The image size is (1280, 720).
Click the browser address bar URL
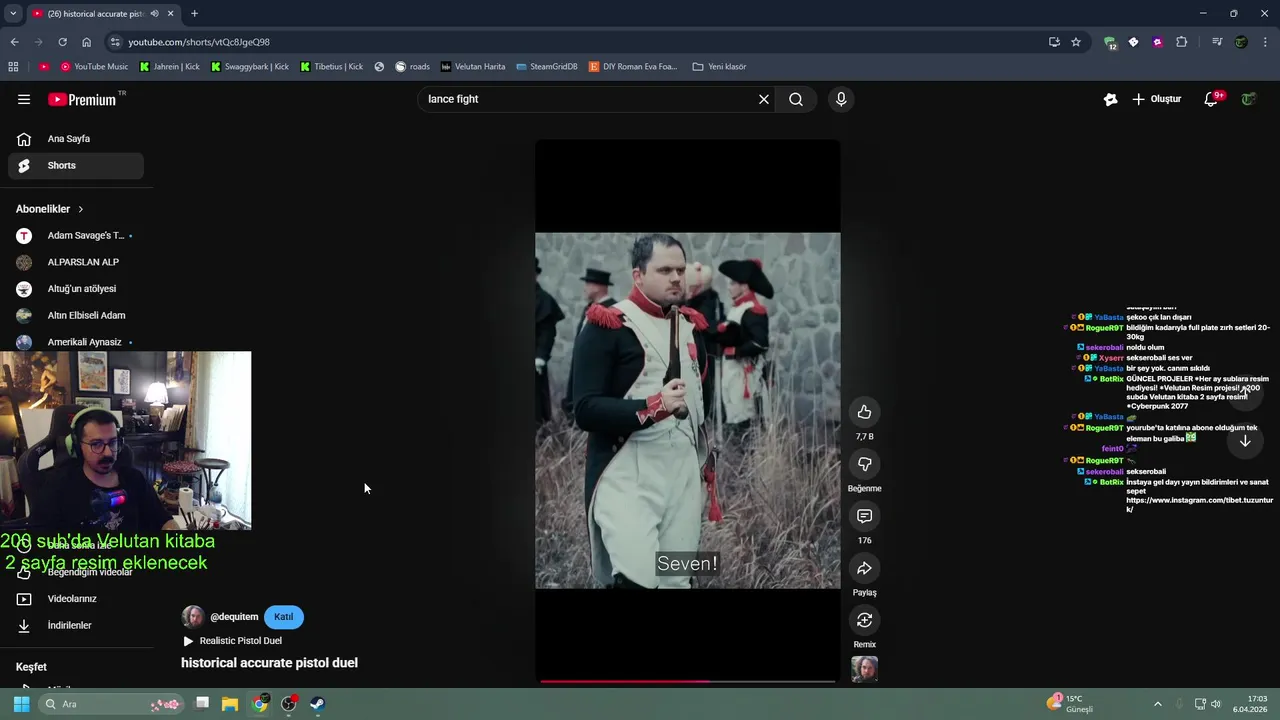198,42
